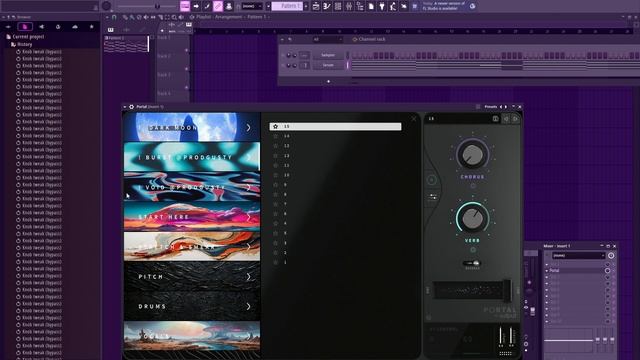Select the Portal effect slot in Mixer

coord(575,270)
